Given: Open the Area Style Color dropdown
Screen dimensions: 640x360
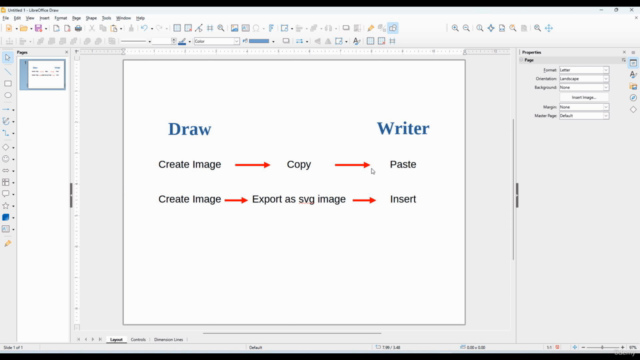Looking at the screenshot, I should click(216, 41).
